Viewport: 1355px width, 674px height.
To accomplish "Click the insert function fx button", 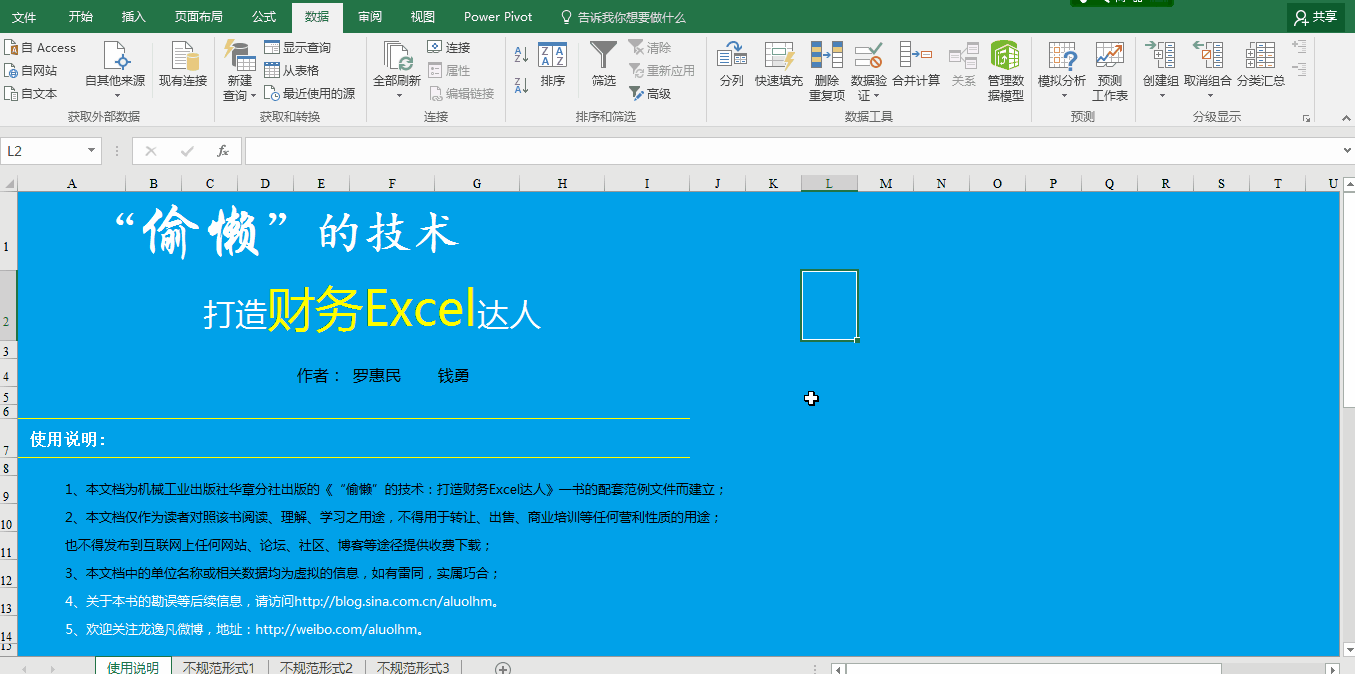I will pos(223,151).
